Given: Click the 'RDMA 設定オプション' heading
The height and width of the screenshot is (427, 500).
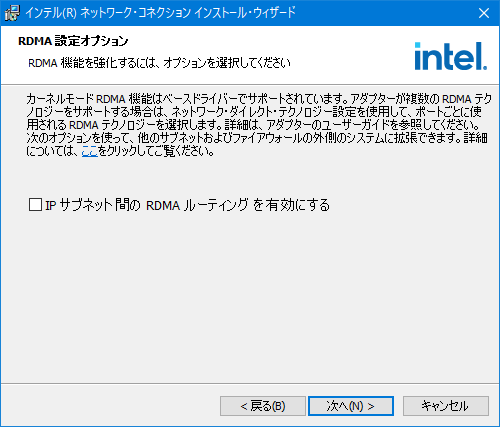Looking at the screenshot, I should pos(73,41).
